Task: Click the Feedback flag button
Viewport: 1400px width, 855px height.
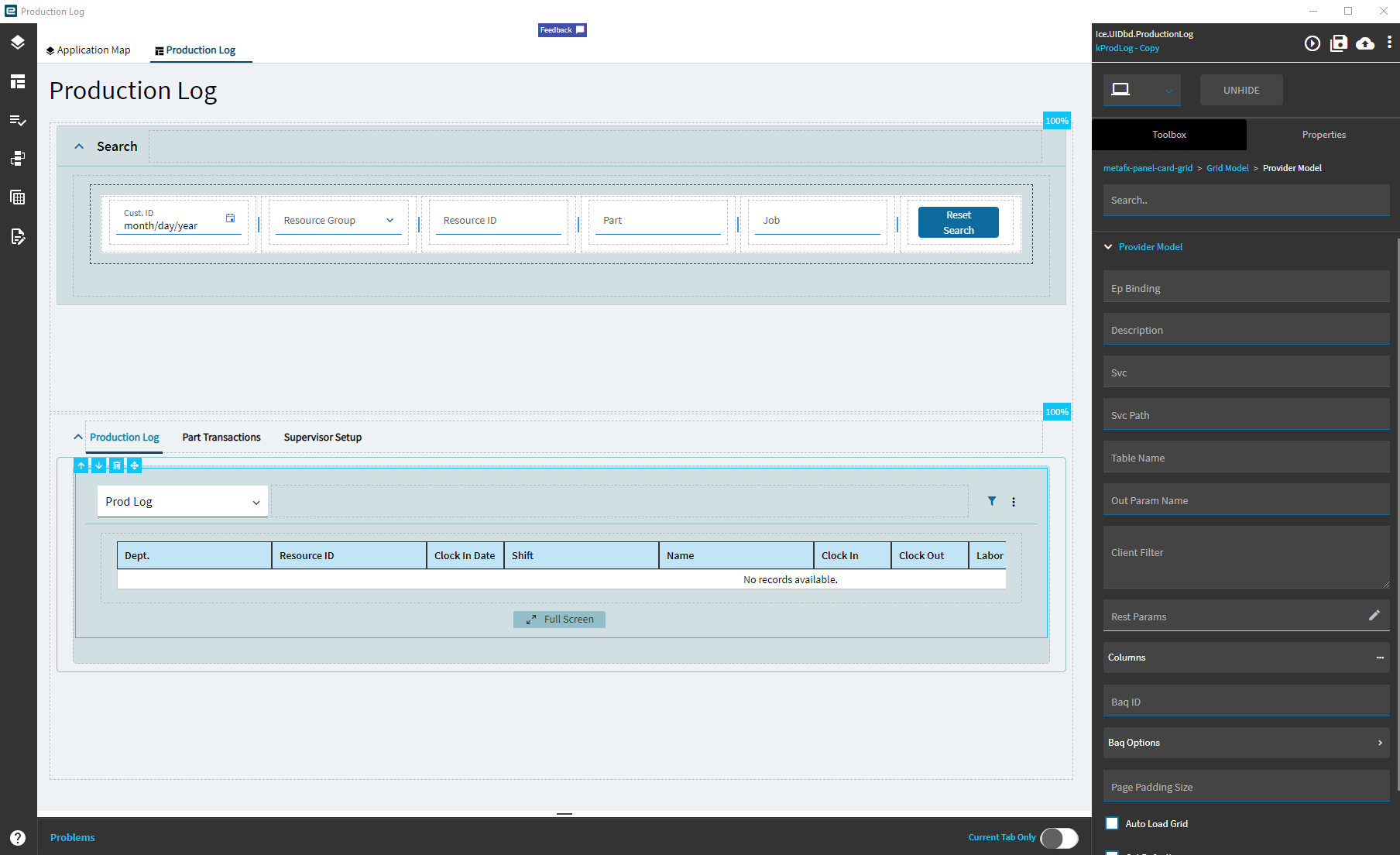Action: click(562, 30)
